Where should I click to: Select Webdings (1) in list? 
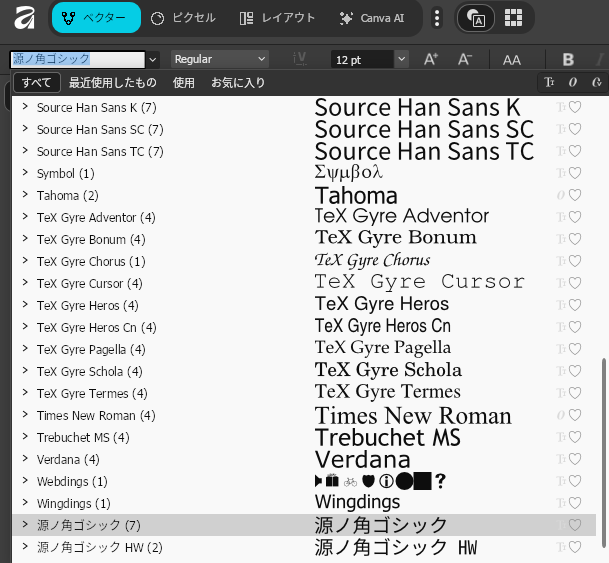coord(72,481)
